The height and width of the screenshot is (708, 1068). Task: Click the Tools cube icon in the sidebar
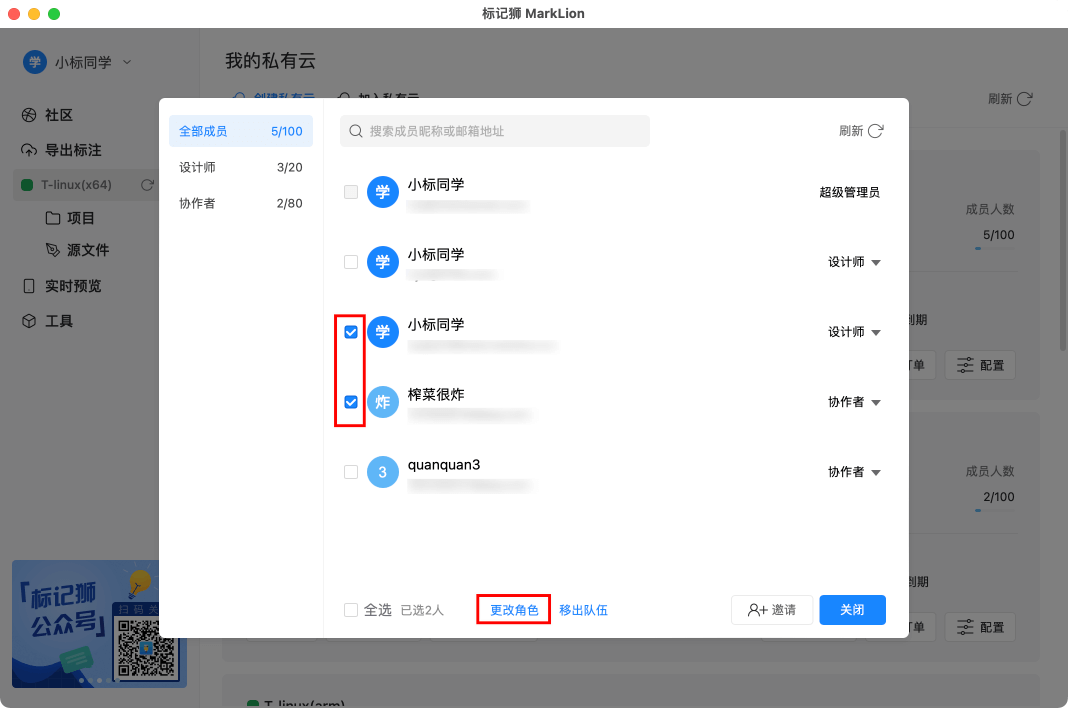29,321
